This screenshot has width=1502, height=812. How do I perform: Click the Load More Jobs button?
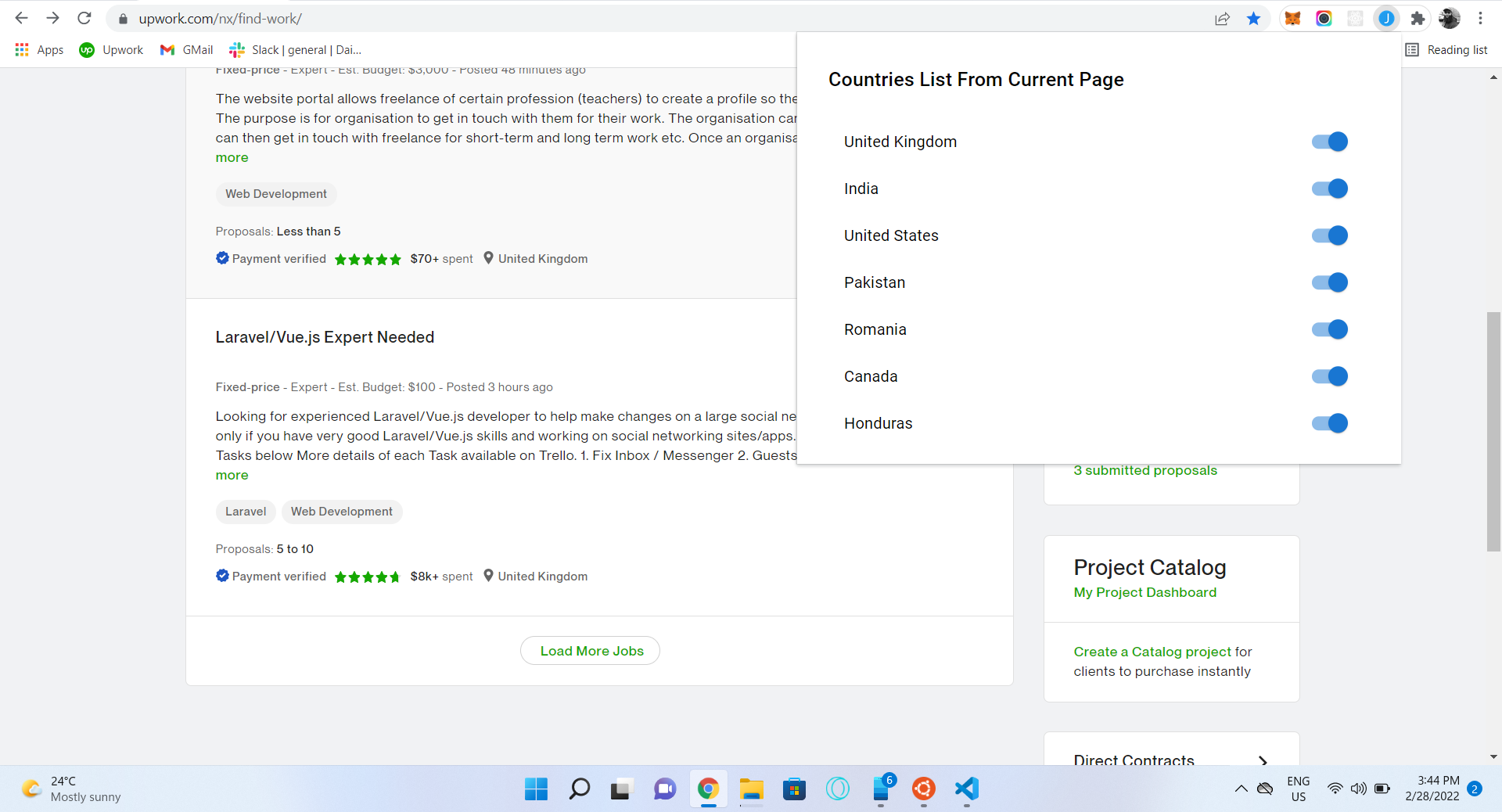click(590, 650)
